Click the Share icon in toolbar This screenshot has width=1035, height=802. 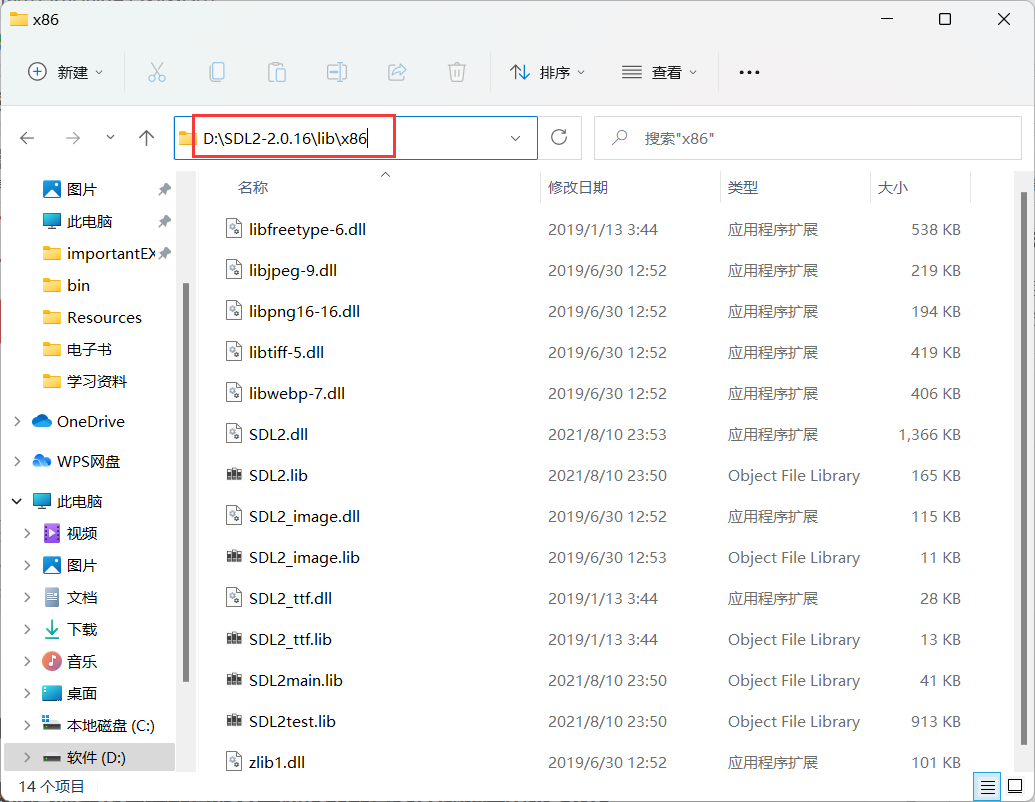click(397, 72)
